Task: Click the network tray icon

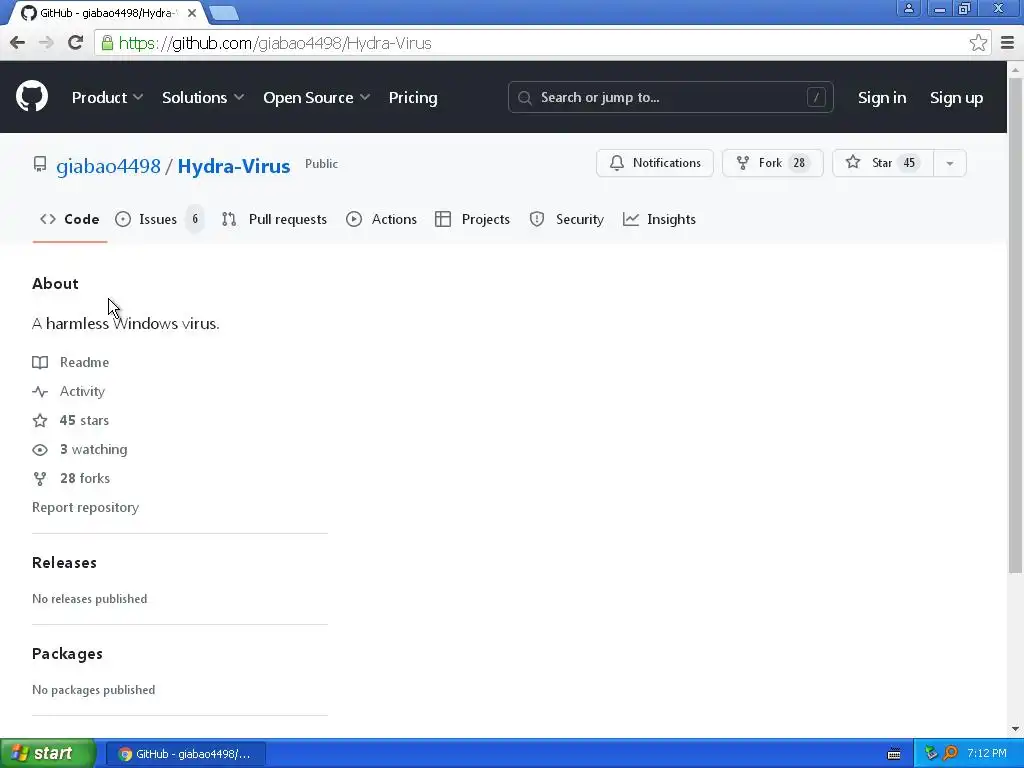Action: click(x=931, y=753)
